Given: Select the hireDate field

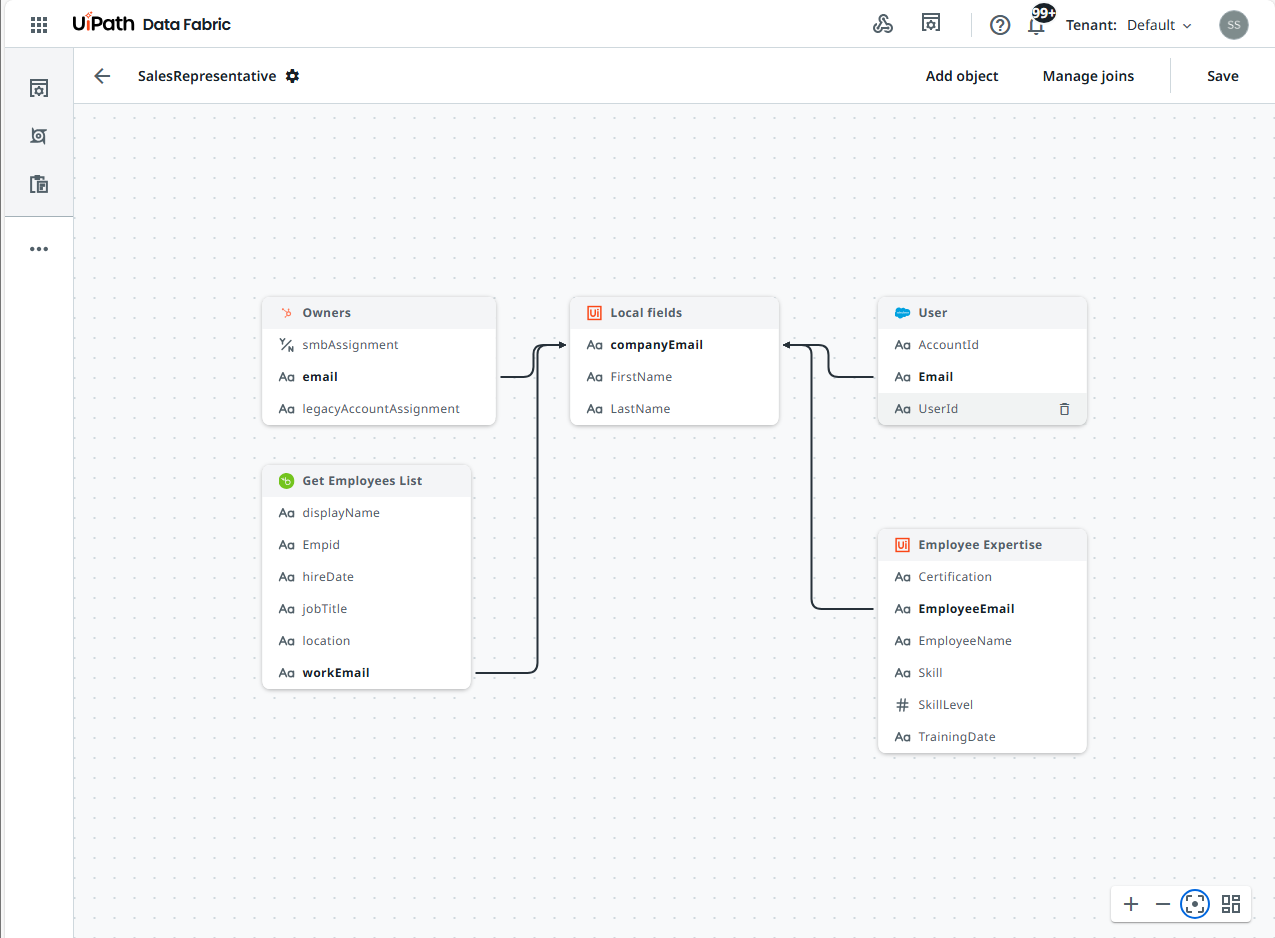Looking at the screenshot, I should pos(366,577).
